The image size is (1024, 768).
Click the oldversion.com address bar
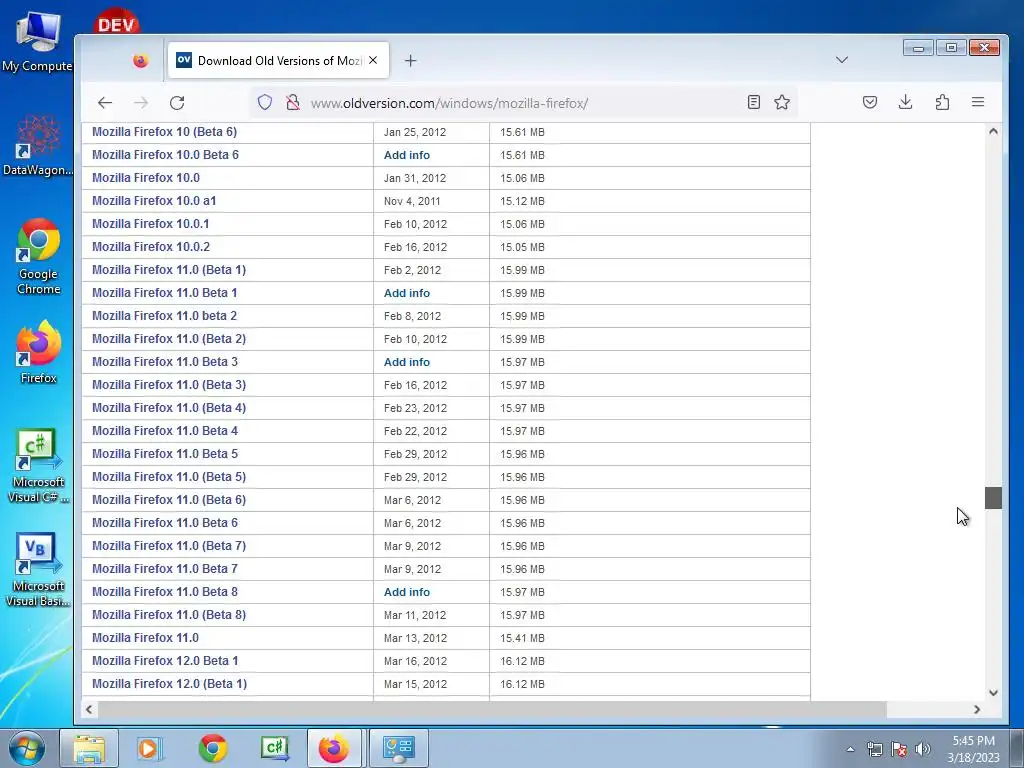(522, 103)
